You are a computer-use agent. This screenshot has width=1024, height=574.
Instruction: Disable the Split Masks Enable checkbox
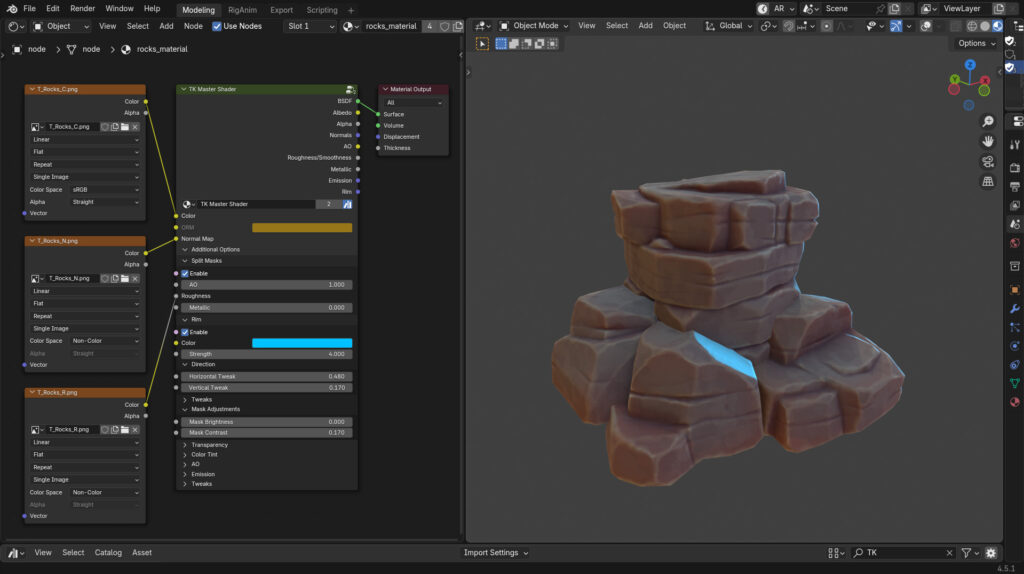[x=185, y=273]
